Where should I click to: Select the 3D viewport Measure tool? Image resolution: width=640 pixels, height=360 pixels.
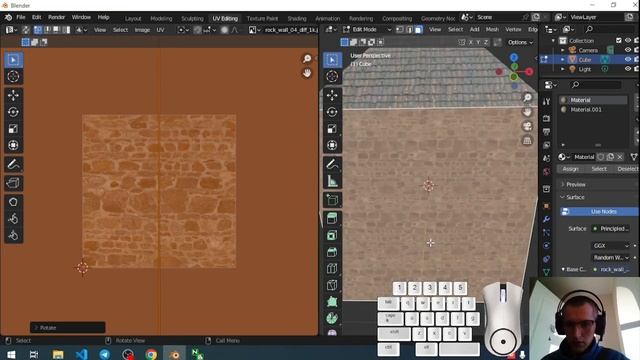coord(332,181)
